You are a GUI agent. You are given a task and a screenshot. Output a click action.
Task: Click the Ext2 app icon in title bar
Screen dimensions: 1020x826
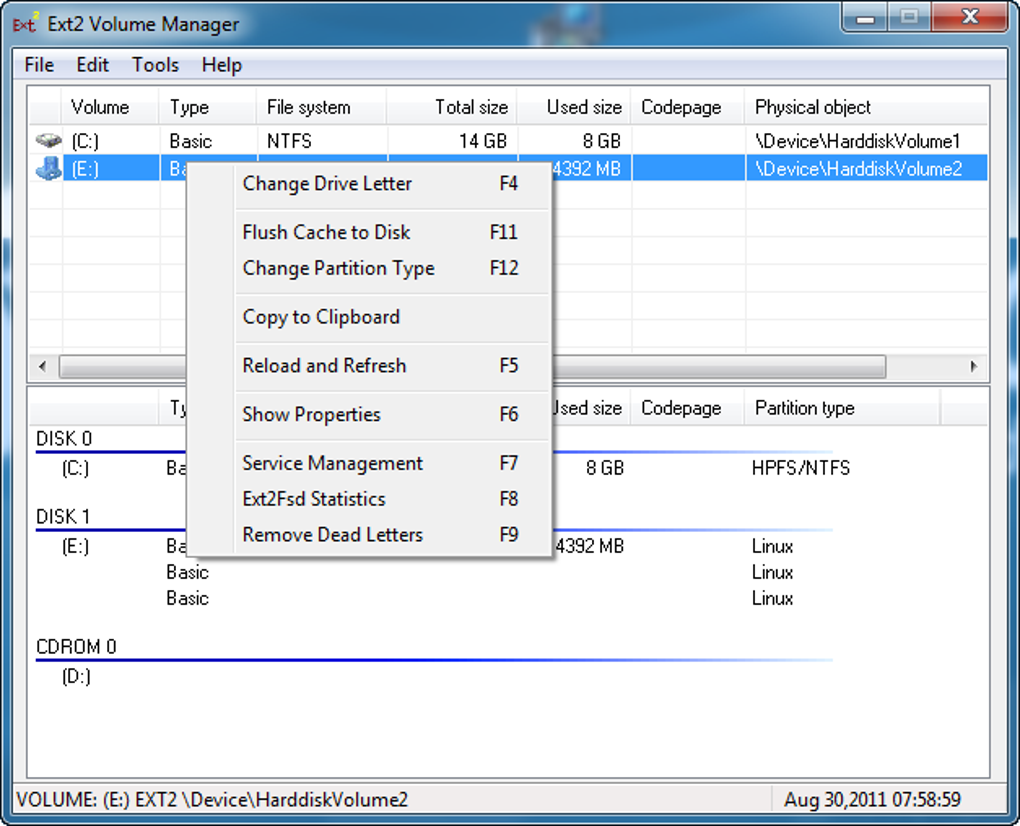point(26,24)
